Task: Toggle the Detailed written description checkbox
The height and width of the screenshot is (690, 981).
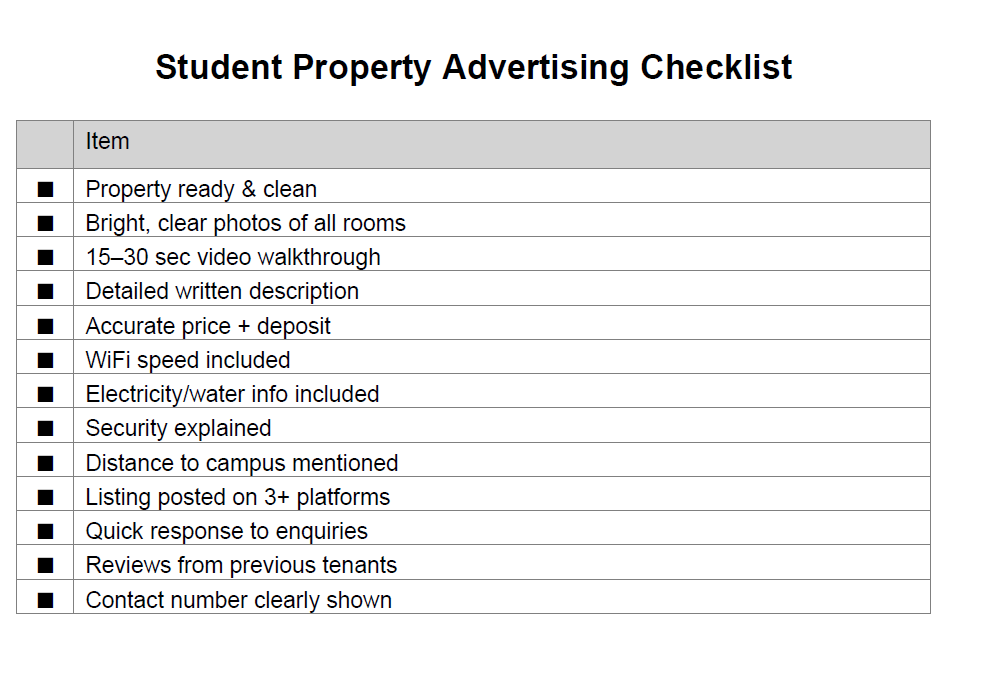Action: [x=45, y=291]
